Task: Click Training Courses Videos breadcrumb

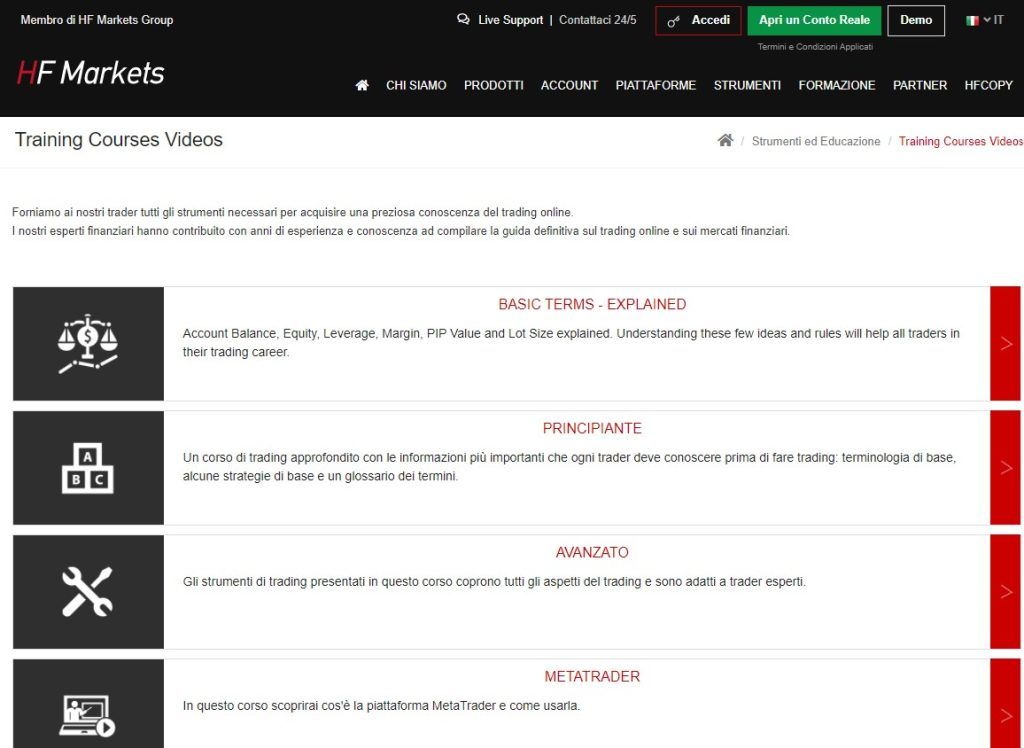Action: tap(961, 141)
